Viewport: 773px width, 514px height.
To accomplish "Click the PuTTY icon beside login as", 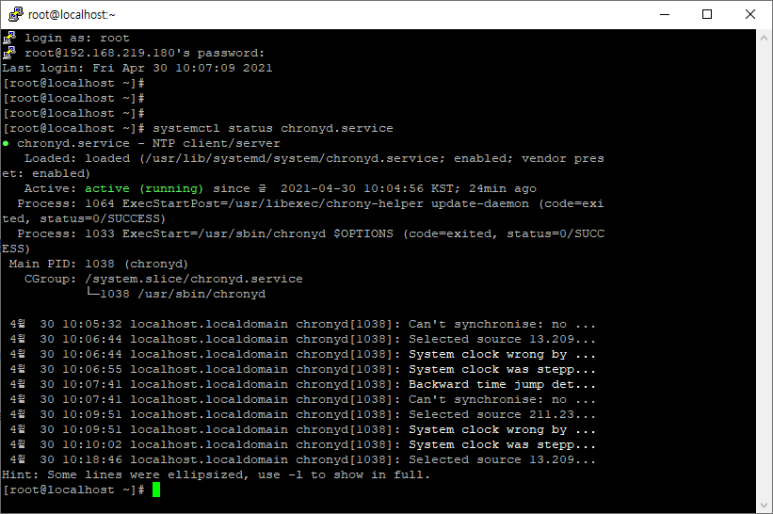I will (x=9, y=37).
